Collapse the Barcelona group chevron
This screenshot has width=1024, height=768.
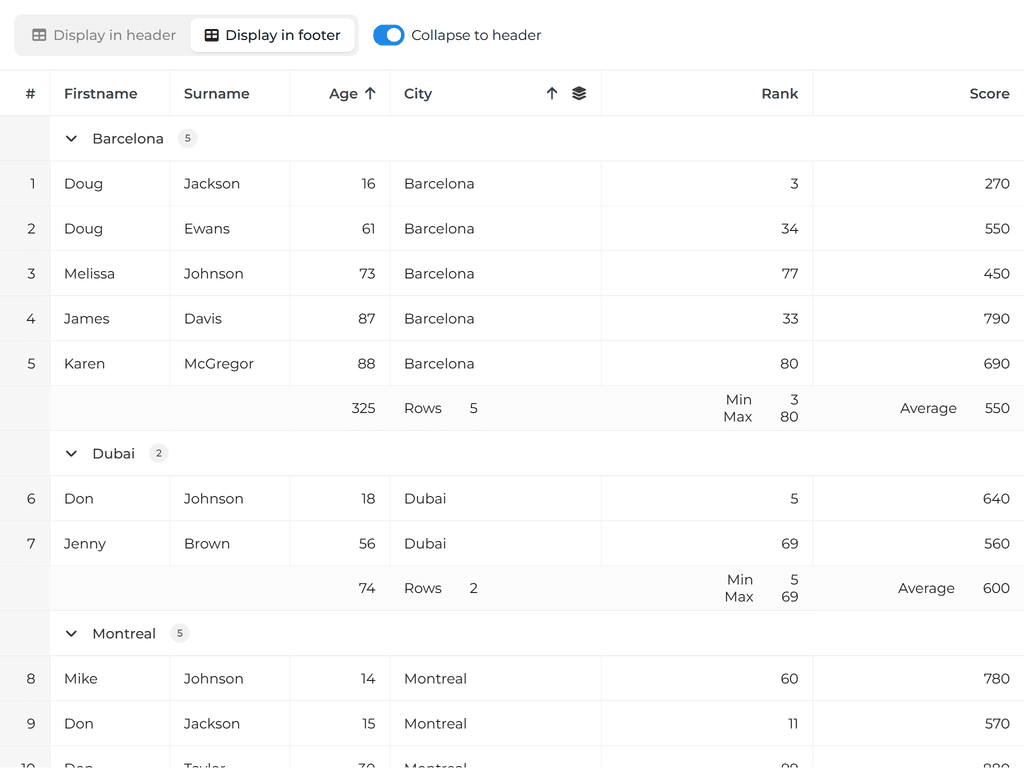tap(71, 139)
